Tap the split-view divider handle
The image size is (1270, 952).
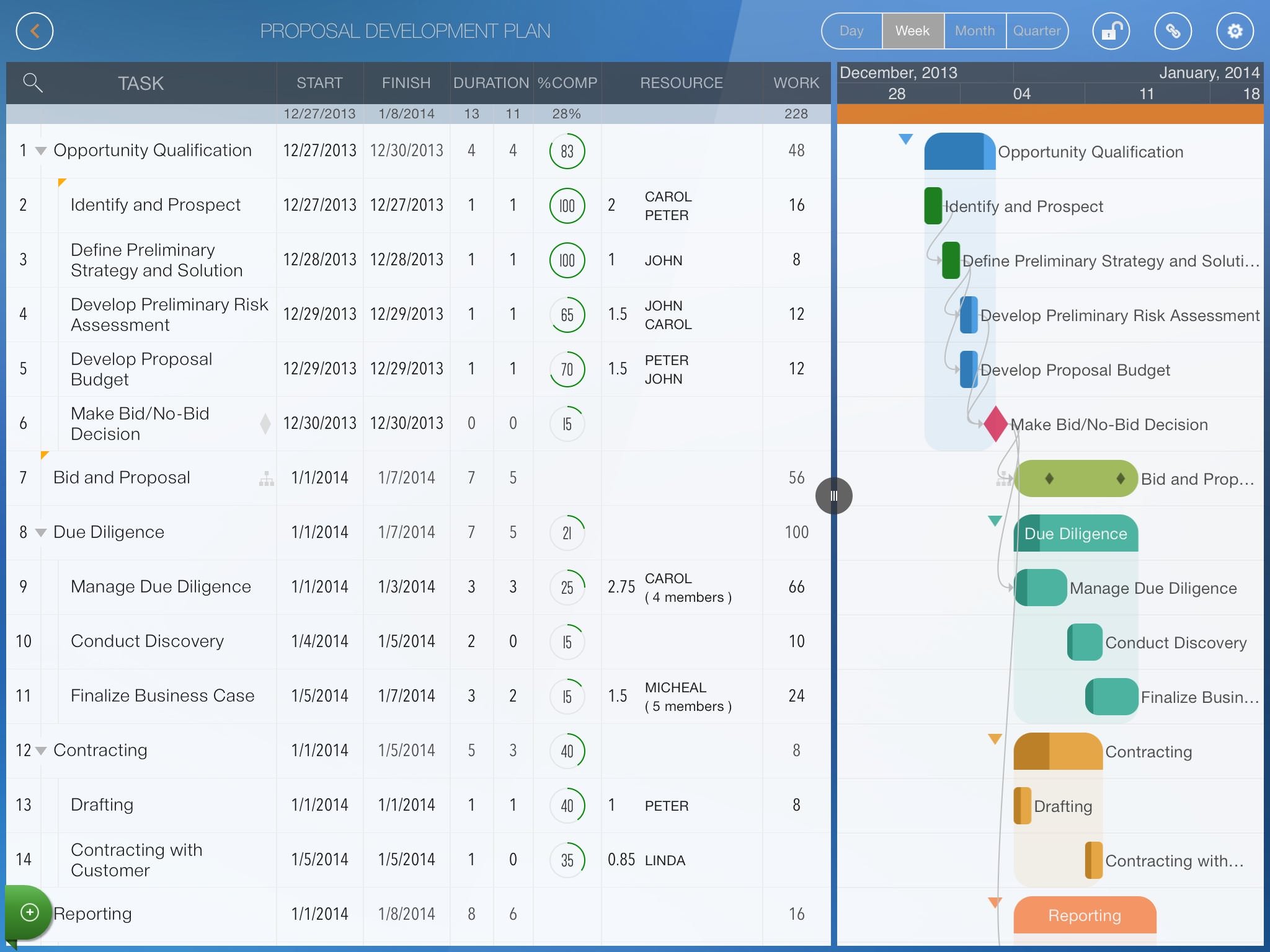point(833,496)
